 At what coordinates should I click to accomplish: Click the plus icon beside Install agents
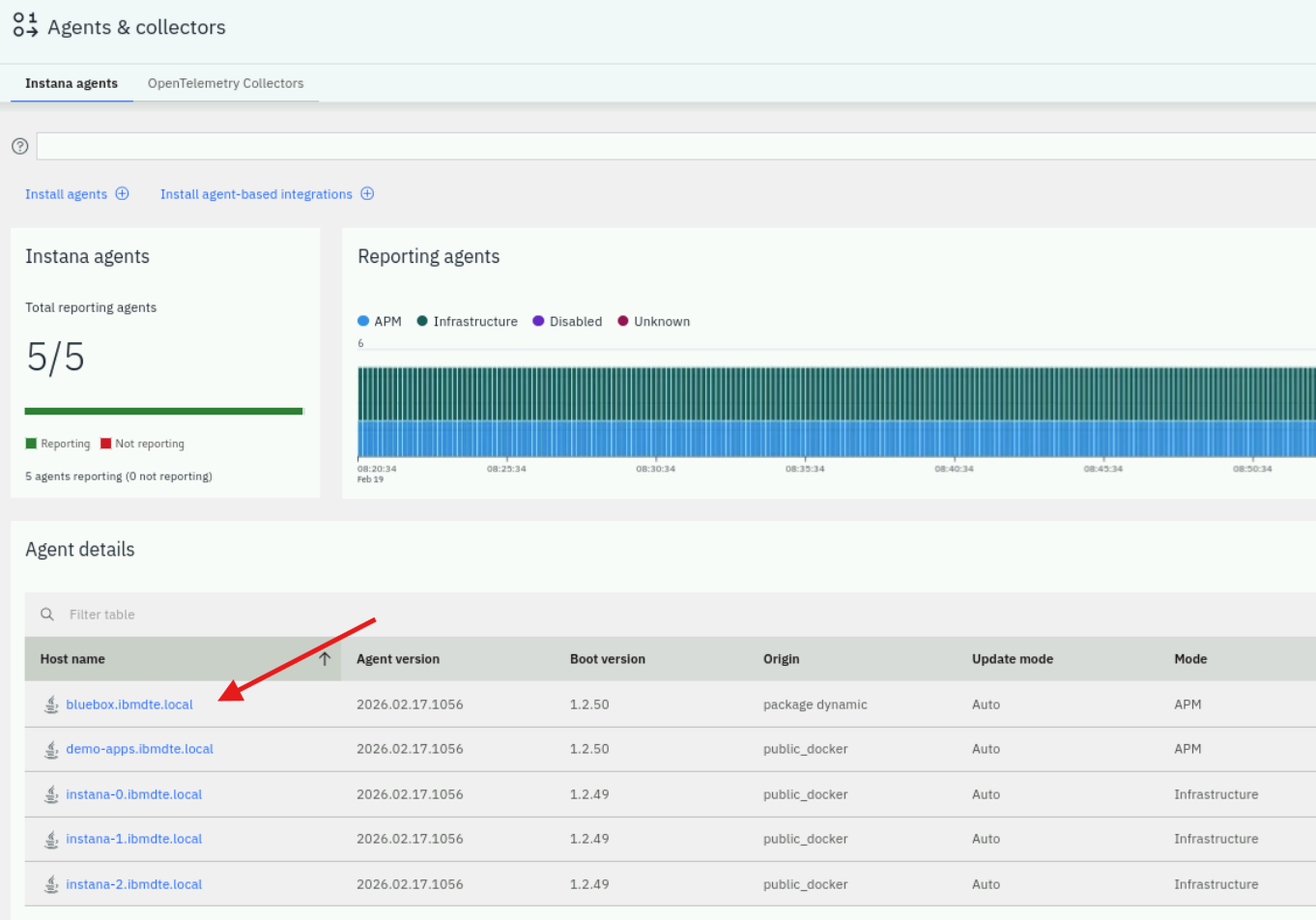click(x=123, y=193)
